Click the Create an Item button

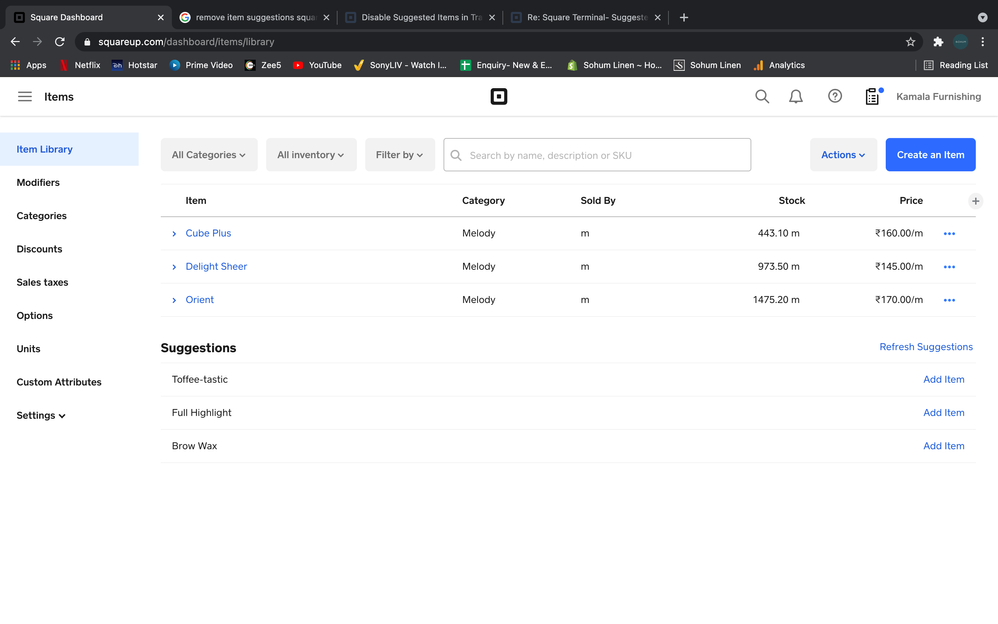[930, 155]
